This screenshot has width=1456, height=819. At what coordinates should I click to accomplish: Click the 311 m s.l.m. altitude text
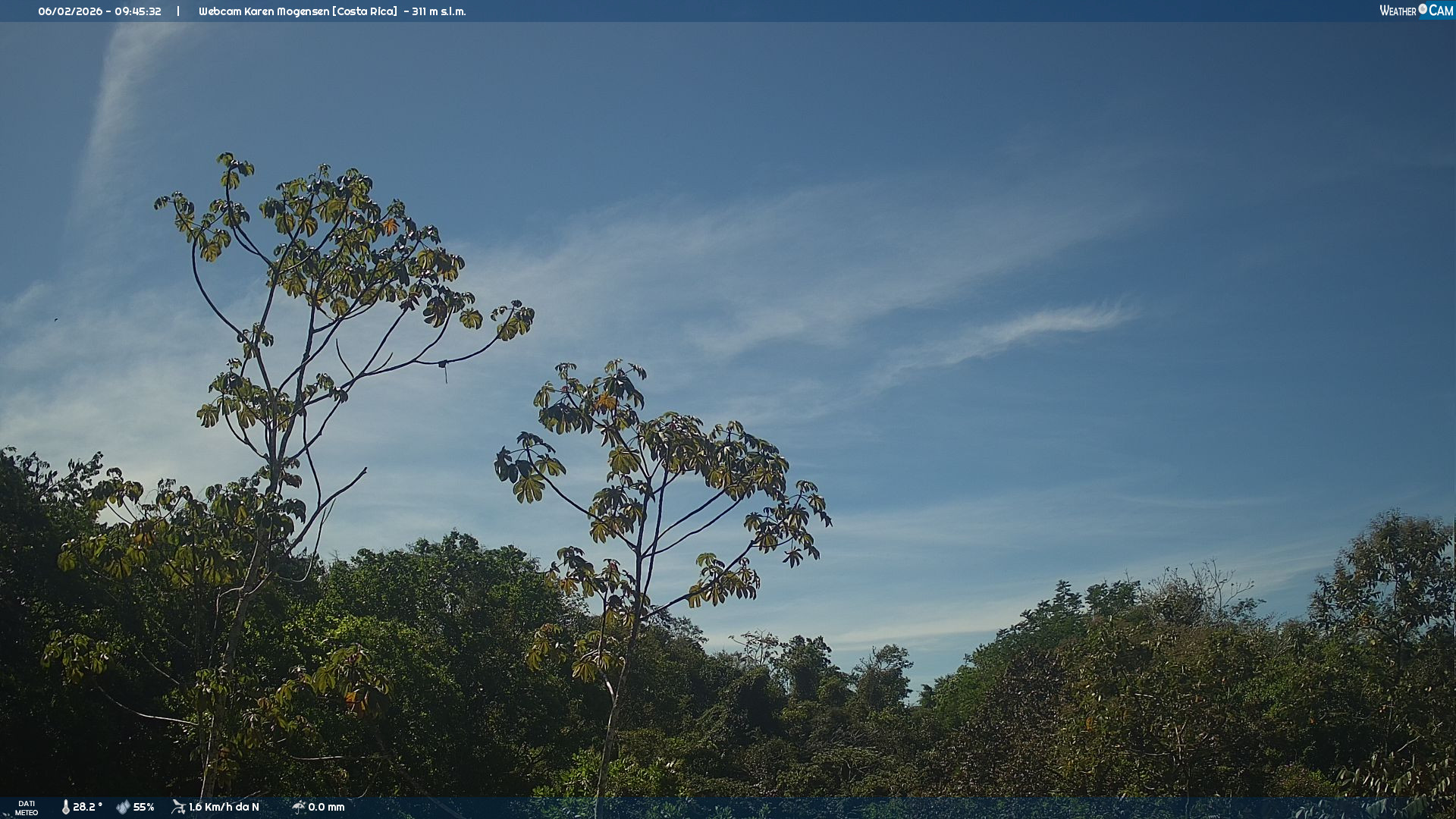(439, 11)
